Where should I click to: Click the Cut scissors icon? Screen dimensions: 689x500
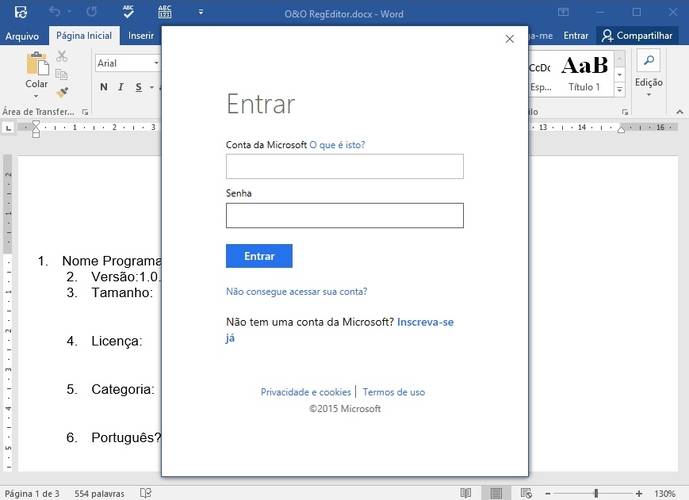(x=62, y=56)
